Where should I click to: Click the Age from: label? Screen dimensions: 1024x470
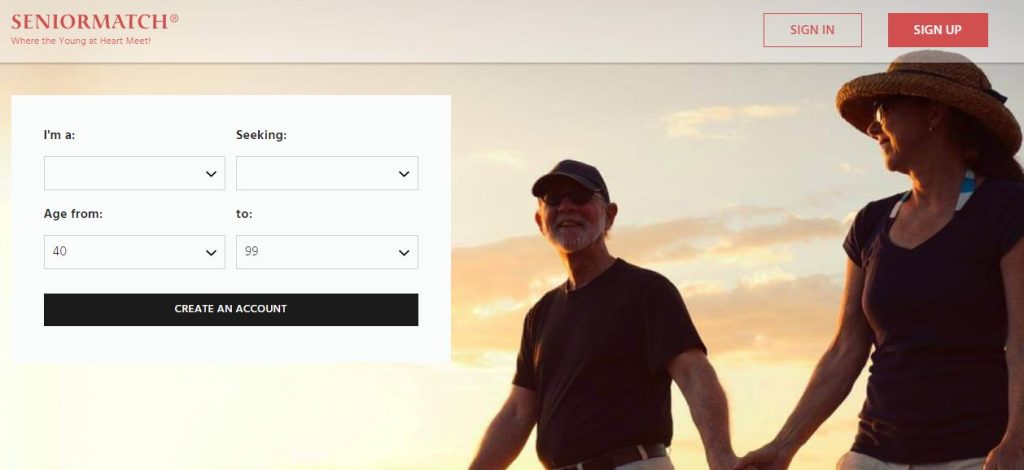coord(73,213)
